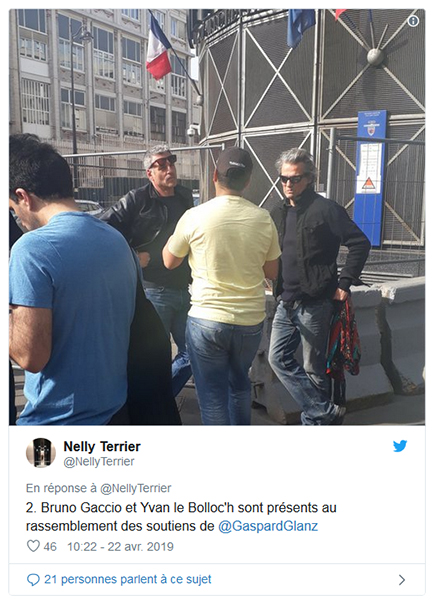
Task: Follow the @NellyTerrier link in the reply line
Action: pos(135,488)
